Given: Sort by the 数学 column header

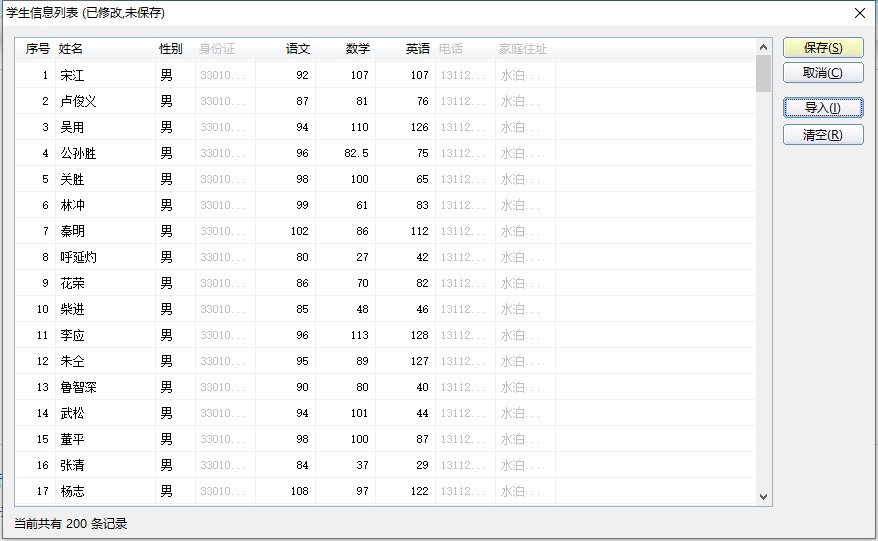Looking at the screenshot, I should (358, 49).
